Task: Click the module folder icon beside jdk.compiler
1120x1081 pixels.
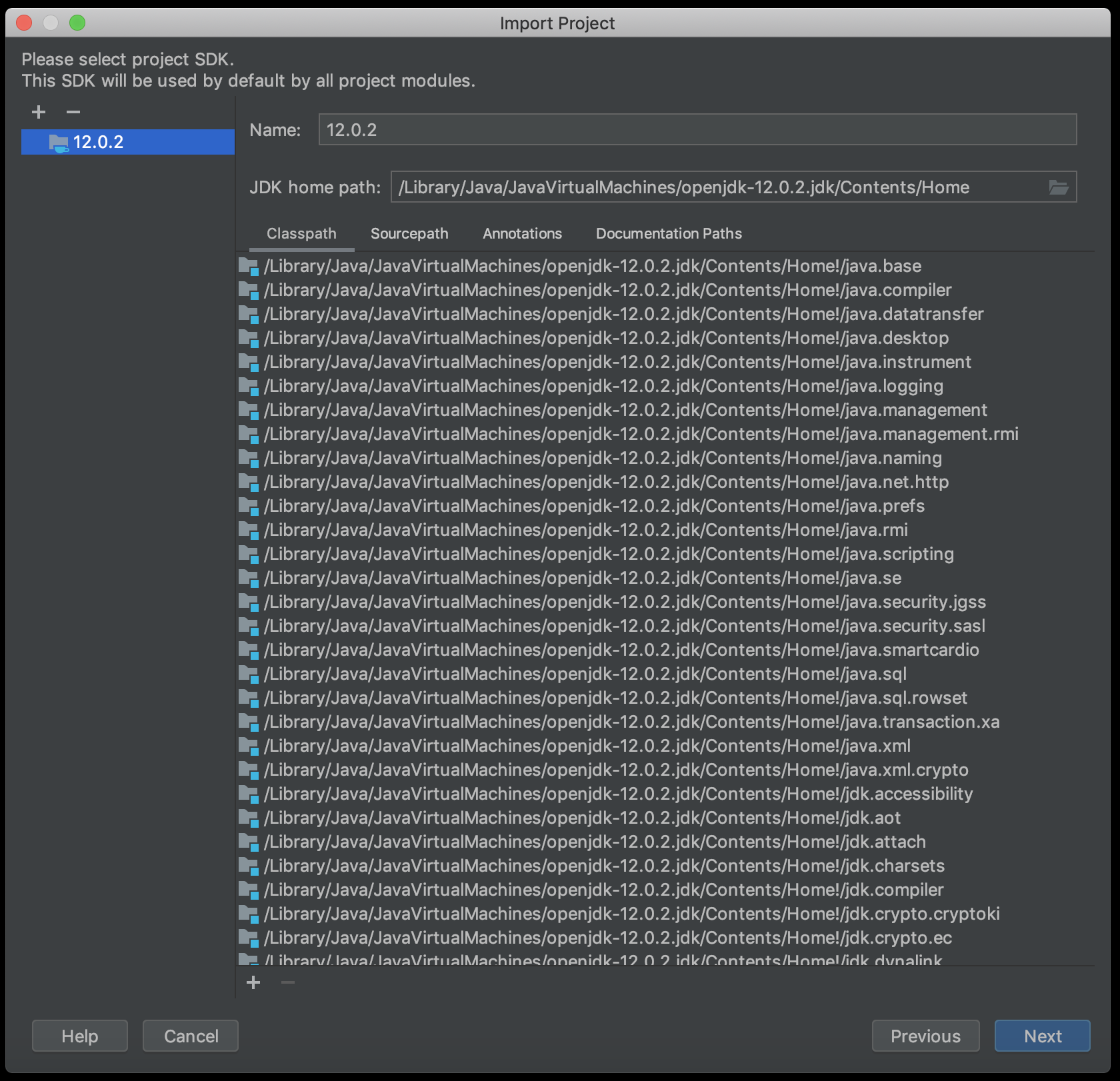Action: click(x=248, y=890)
